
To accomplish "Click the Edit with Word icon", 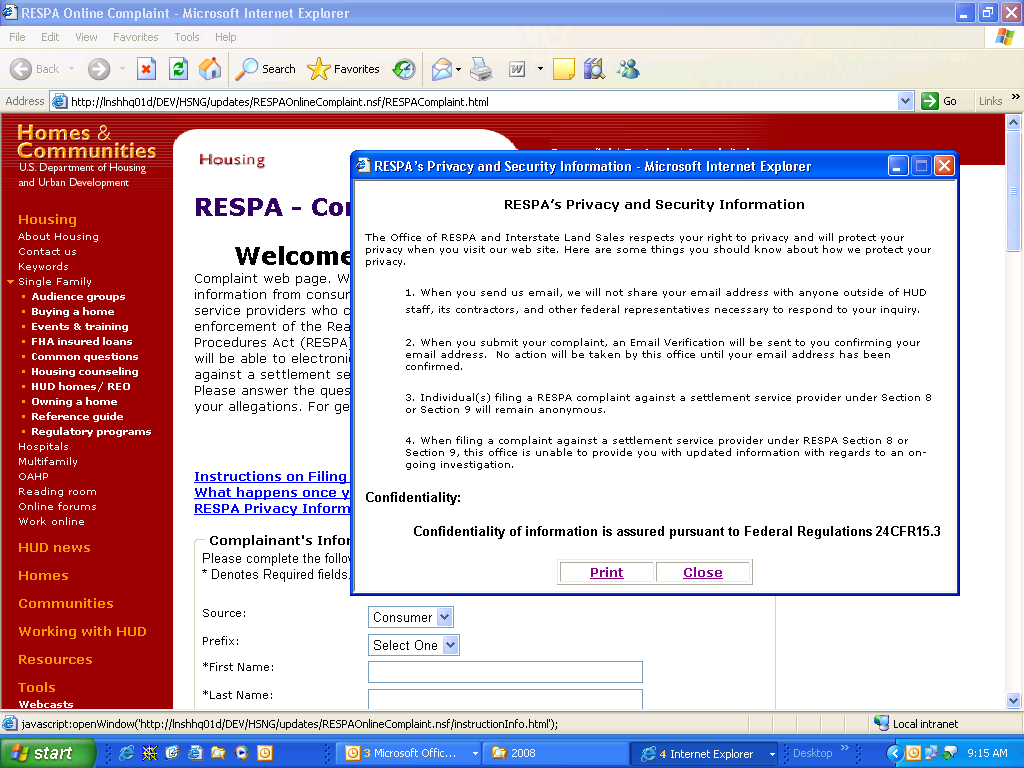I will point(517,69).
